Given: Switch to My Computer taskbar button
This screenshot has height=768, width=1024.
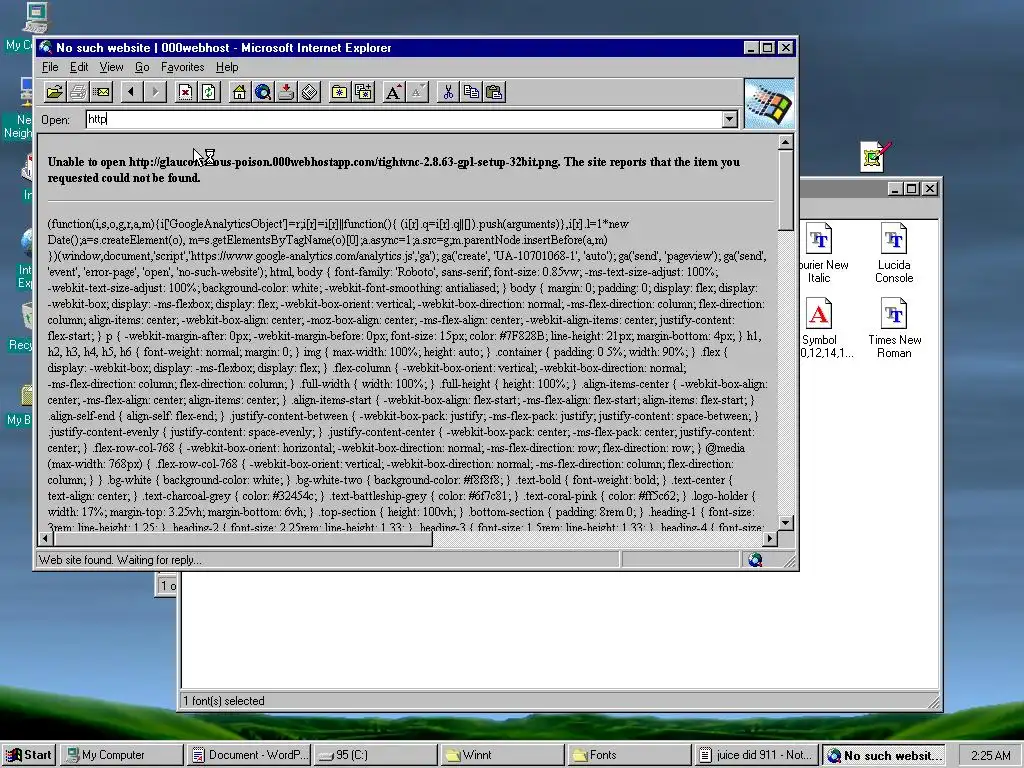Looking at the screenshot, I should [121, 755].
